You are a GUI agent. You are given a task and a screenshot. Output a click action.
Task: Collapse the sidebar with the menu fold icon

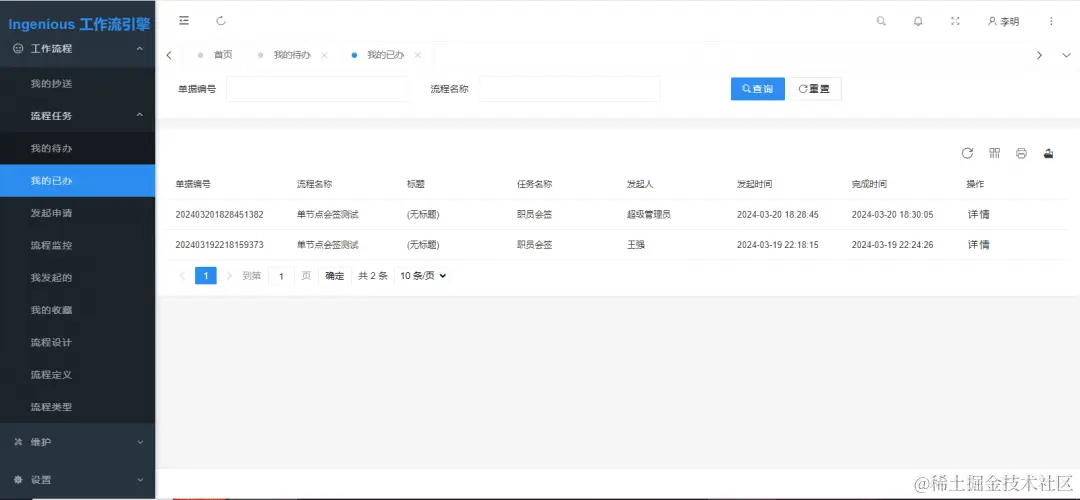184,21
